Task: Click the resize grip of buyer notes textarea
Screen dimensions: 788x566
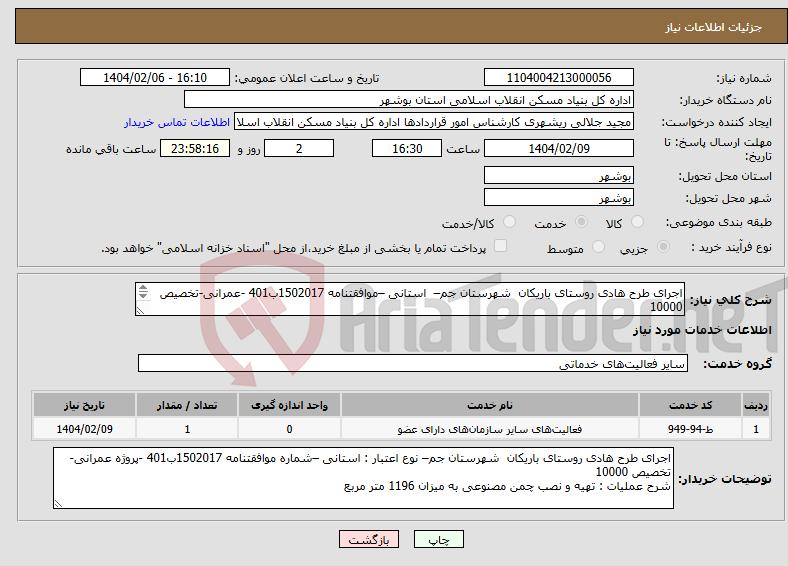Action: click(x=58, y=504)
